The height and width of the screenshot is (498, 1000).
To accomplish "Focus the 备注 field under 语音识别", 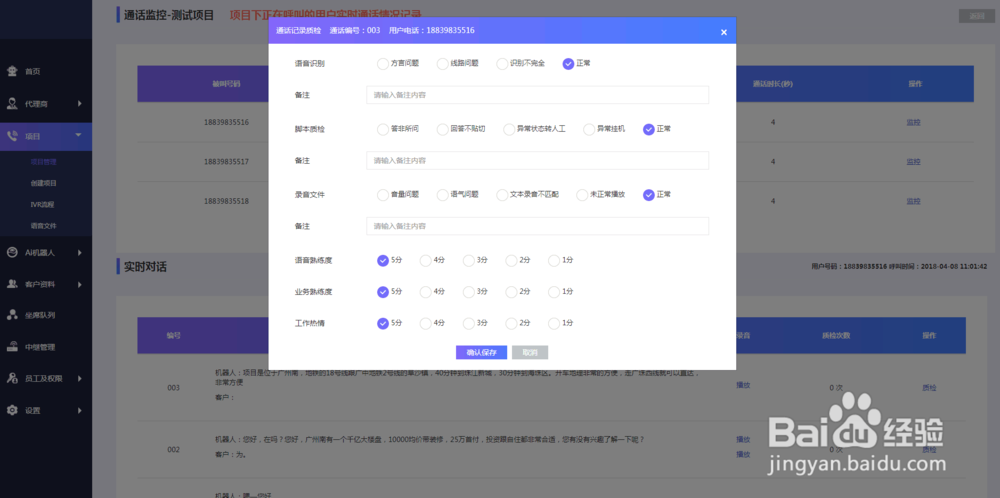I will [x=537, y=95].
